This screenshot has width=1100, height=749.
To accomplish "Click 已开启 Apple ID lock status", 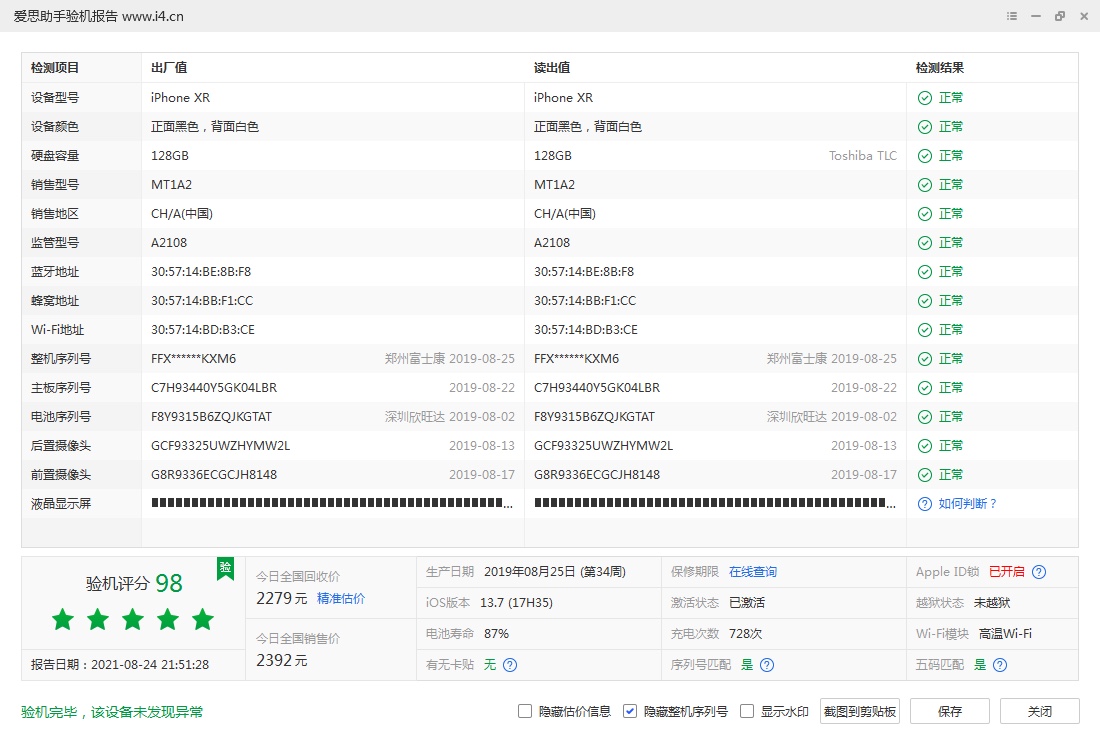I will pyautogui.click(x=1007, y=572).
